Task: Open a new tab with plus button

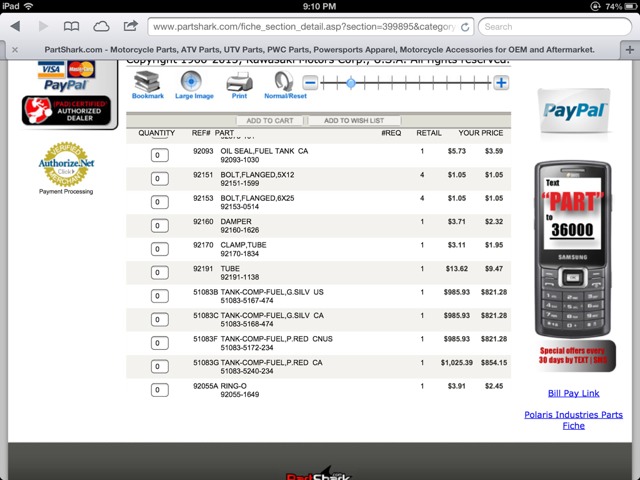Action: click(630, 50)
